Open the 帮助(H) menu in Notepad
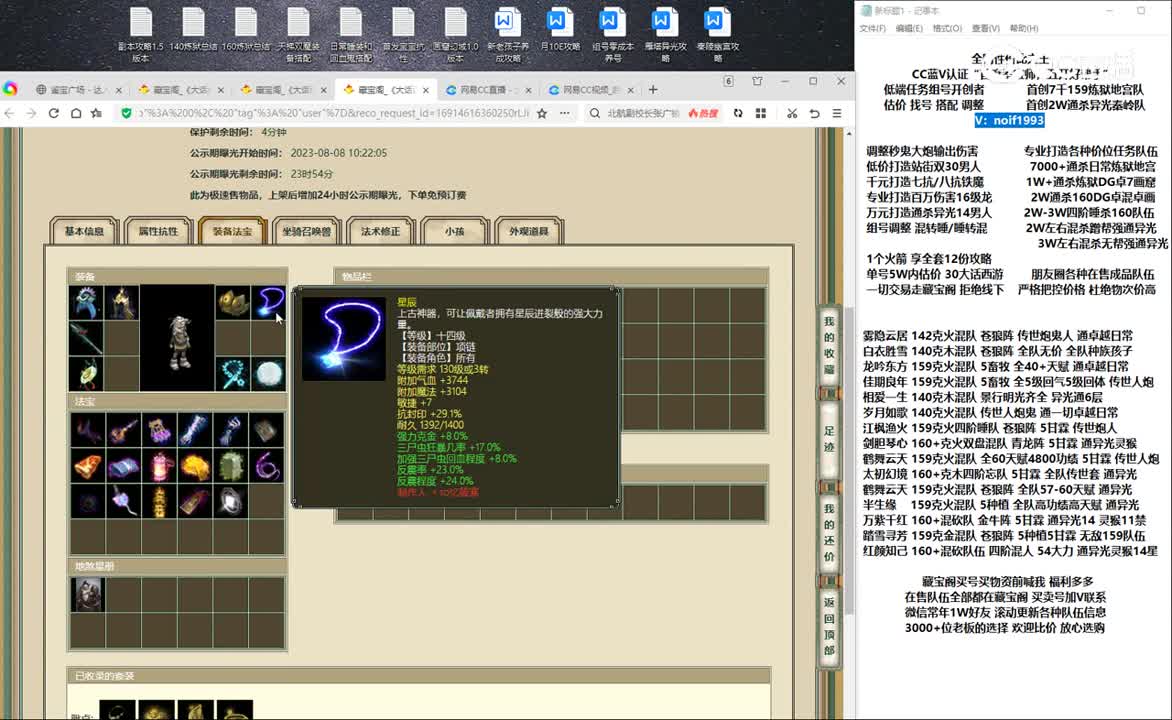 coord(1024,28)
